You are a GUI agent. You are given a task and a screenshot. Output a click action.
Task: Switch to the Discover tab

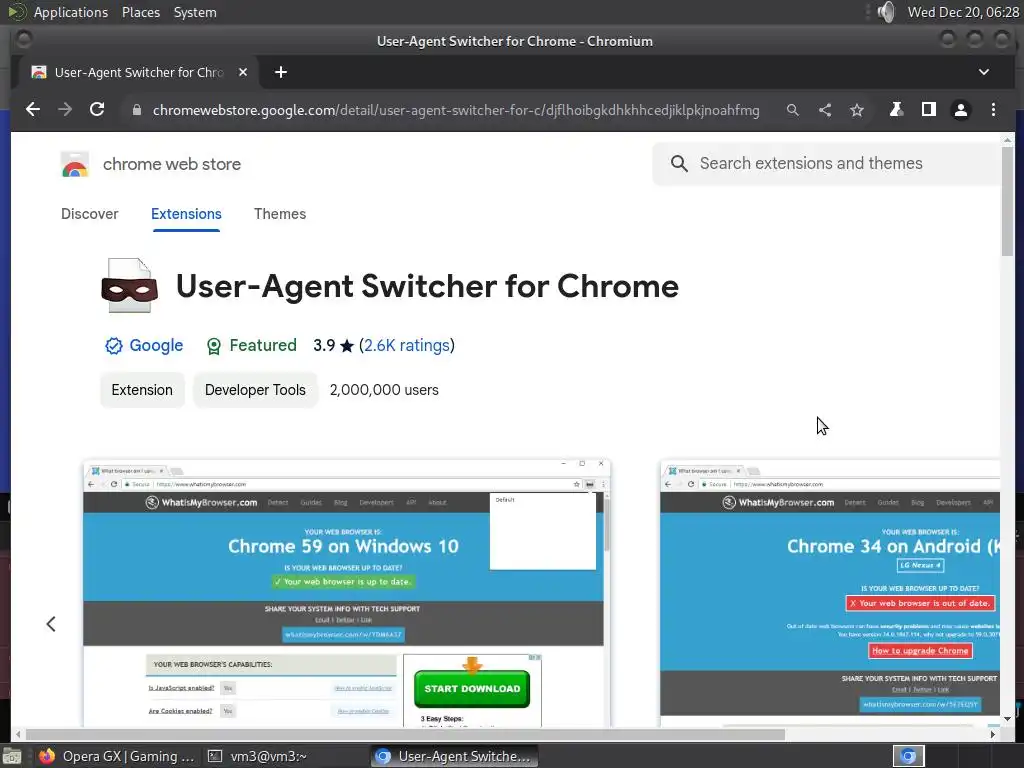tap(89, 214)
